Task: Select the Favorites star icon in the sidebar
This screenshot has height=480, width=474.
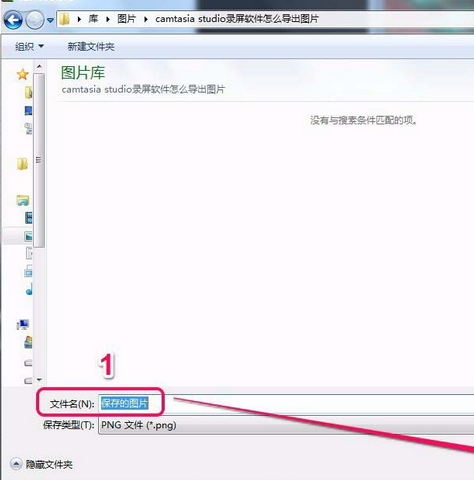Action: (22, 74)
